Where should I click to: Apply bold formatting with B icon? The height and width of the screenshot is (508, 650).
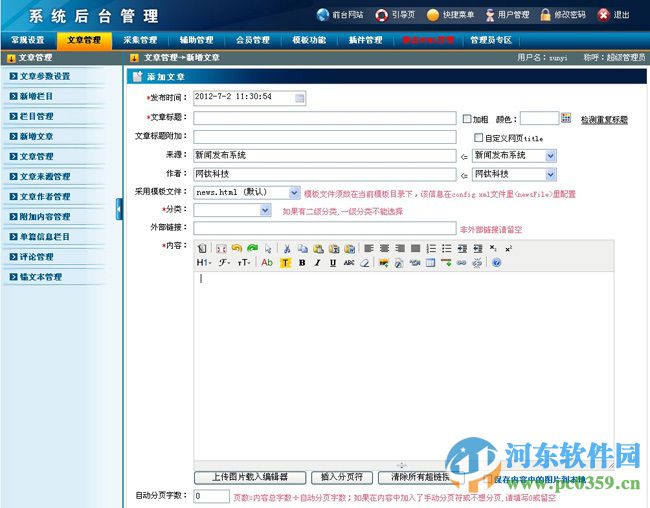pyautogui.click(x=302, y=263)
